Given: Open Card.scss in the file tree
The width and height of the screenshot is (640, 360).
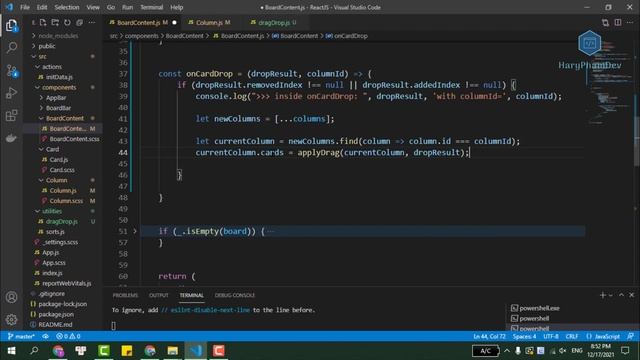Looking at the screenshot, I should click(x=62, y=170).
